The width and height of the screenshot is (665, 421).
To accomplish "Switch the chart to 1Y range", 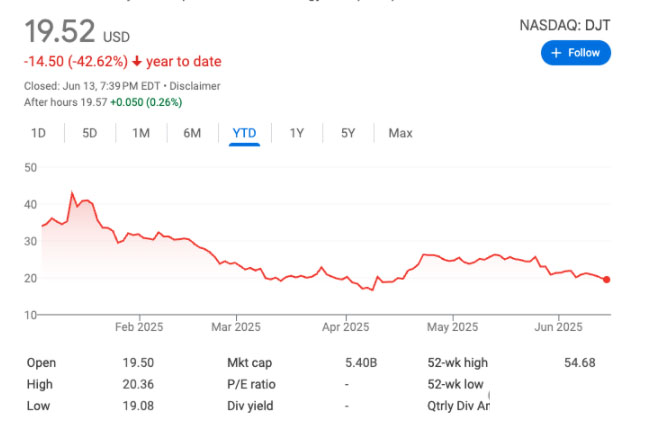I will (x=297, y=133).
